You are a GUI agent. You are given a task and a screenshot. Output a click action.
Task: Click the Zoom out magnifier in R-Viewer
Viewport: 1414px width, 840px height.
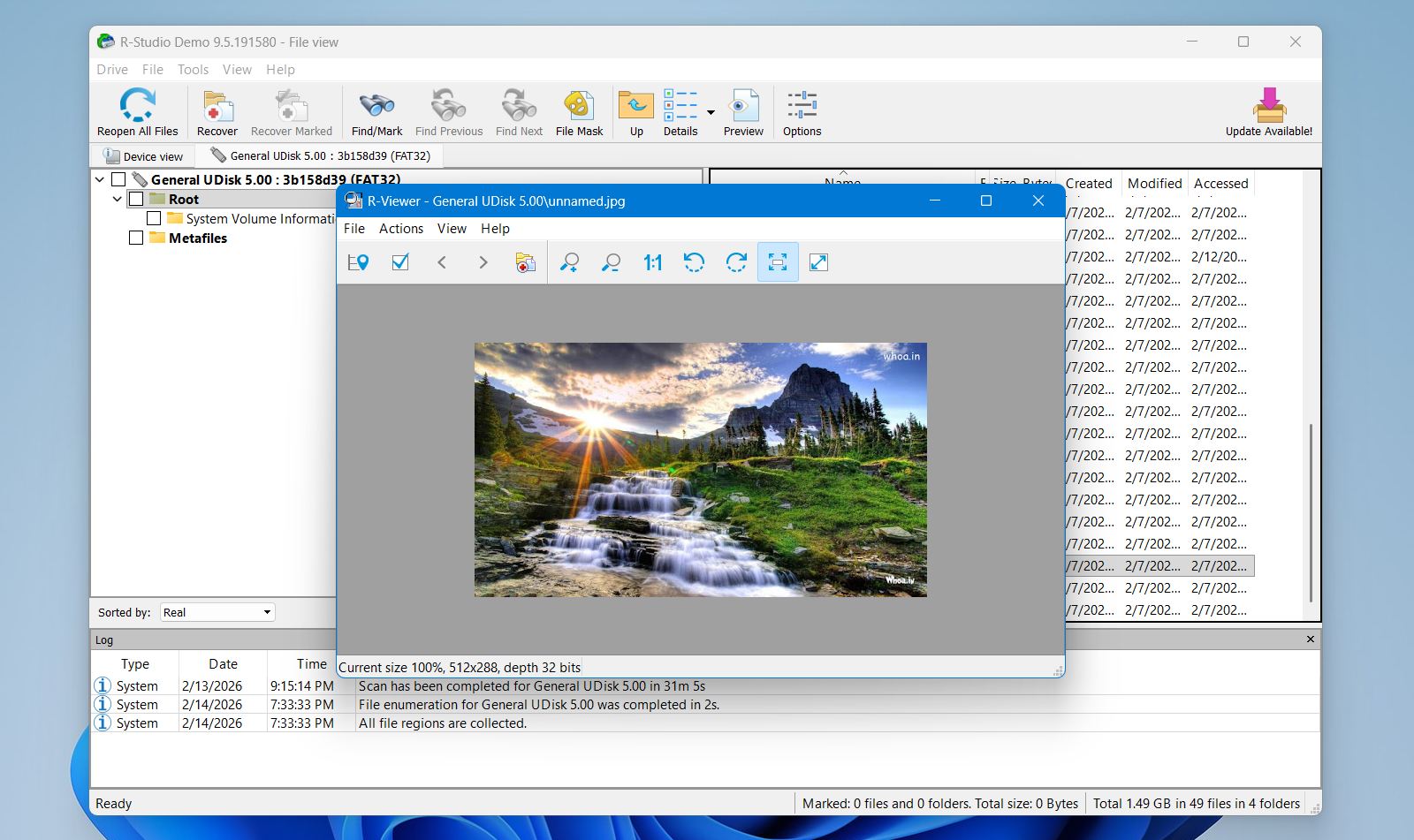tap(611, 261)
